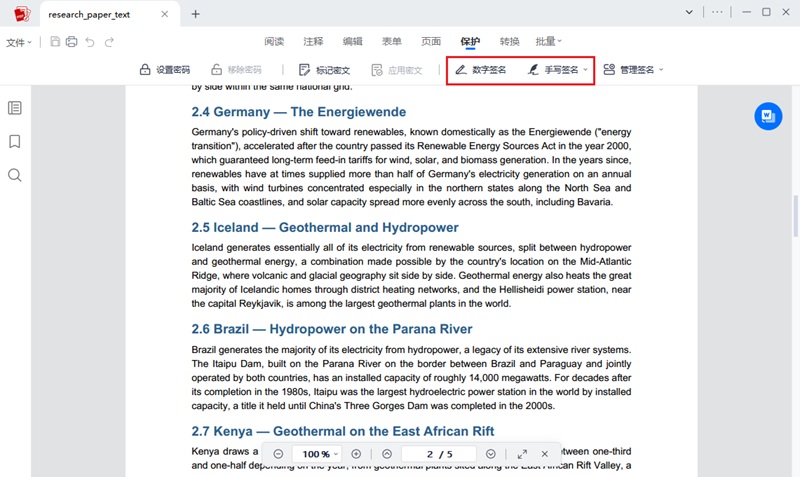Viewport: 800px width, 477px height.
Task: Click 设置密码 lock button
Action: (x=165, y=70)
